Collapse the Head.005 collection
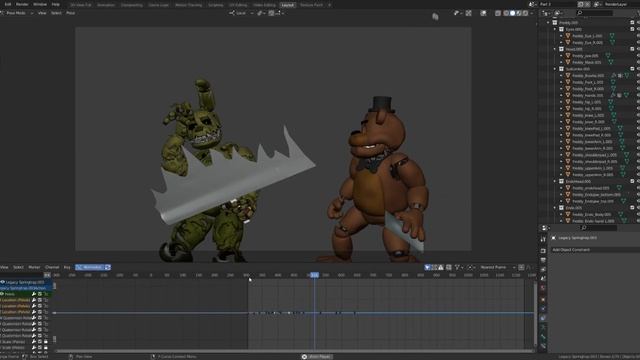 555,49
